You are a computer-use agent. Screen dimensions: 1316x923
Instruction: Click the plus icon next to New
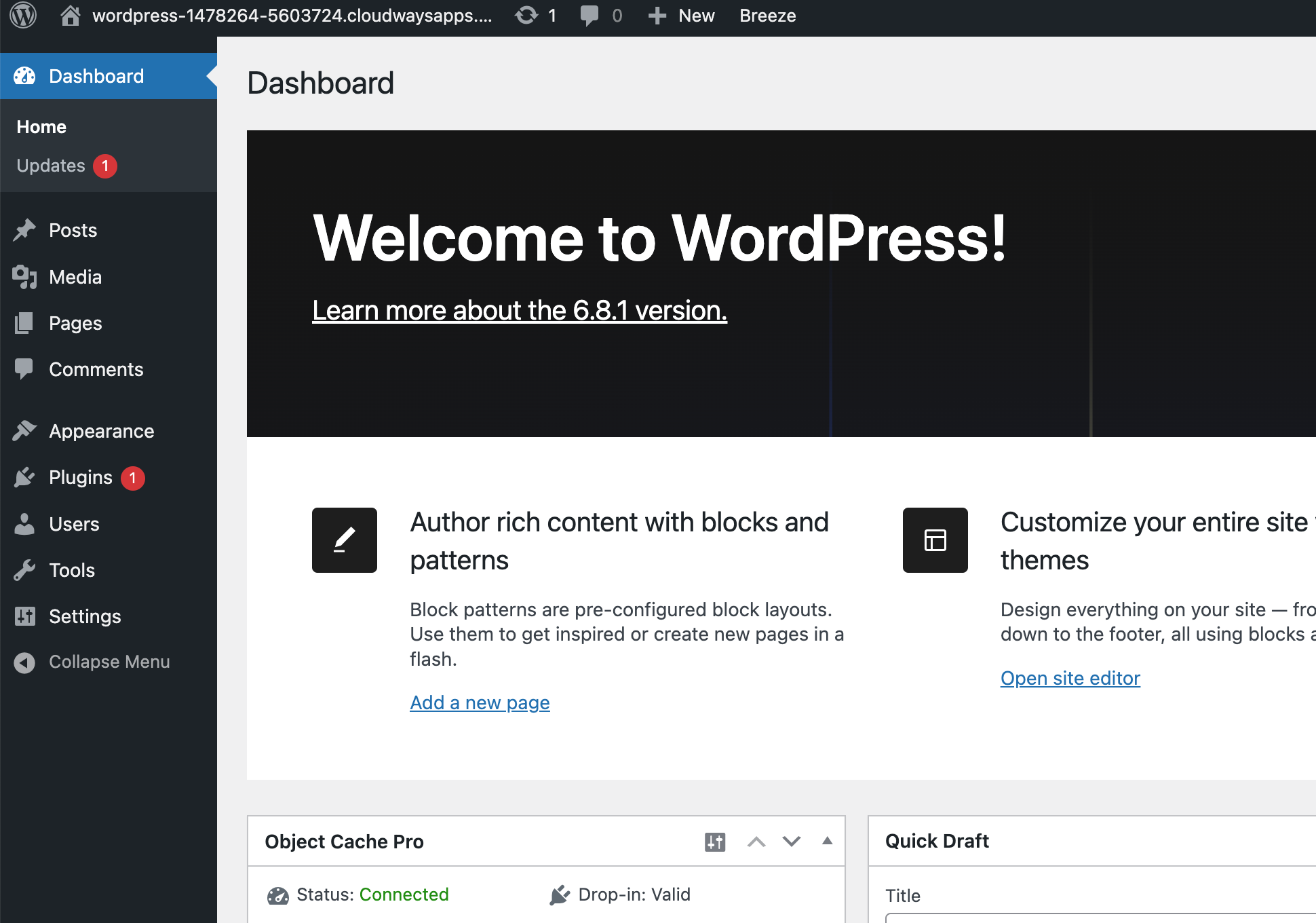[x=657, y=16]
